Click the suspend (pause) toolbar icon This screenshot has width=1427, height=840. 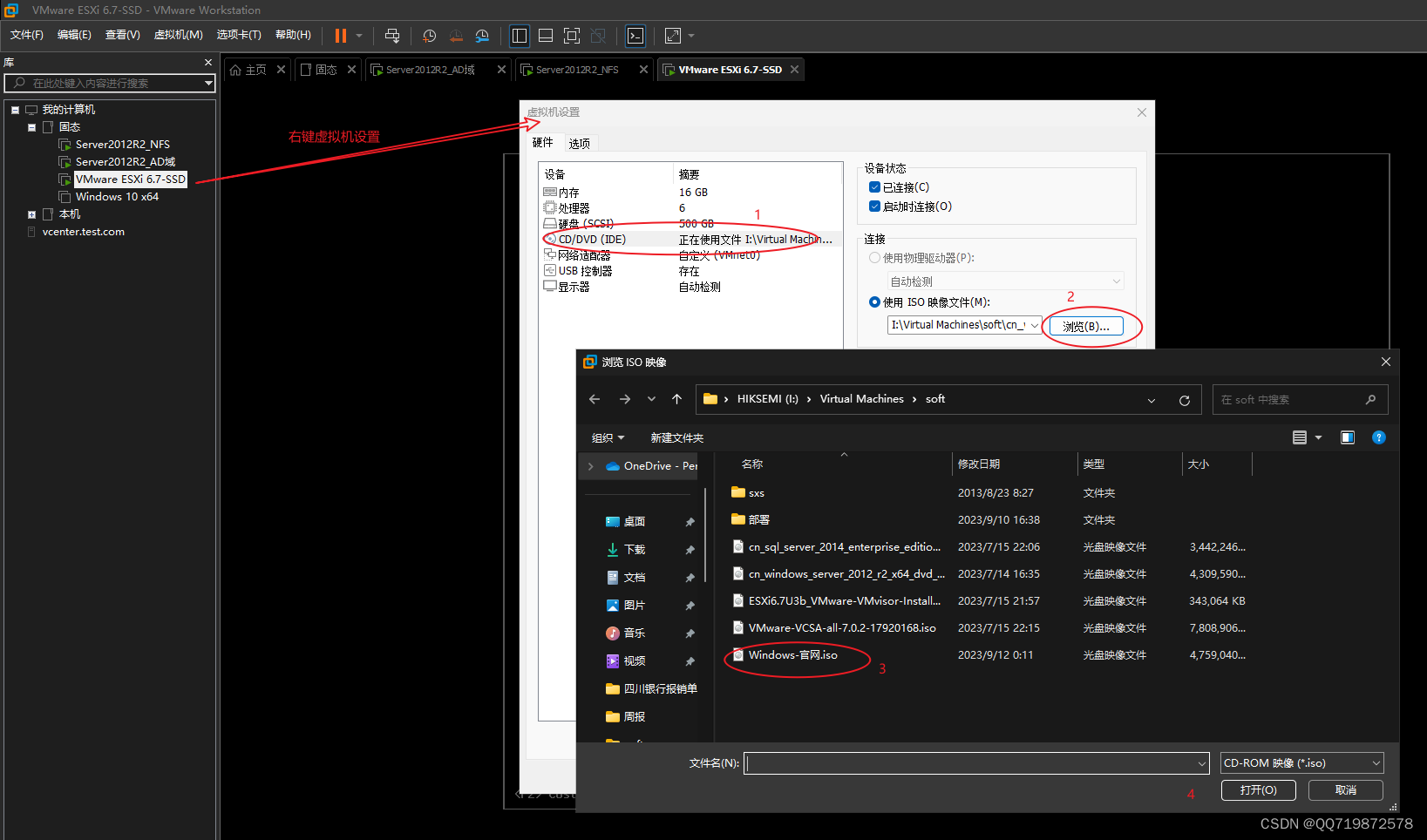click(x=341, y=36)
